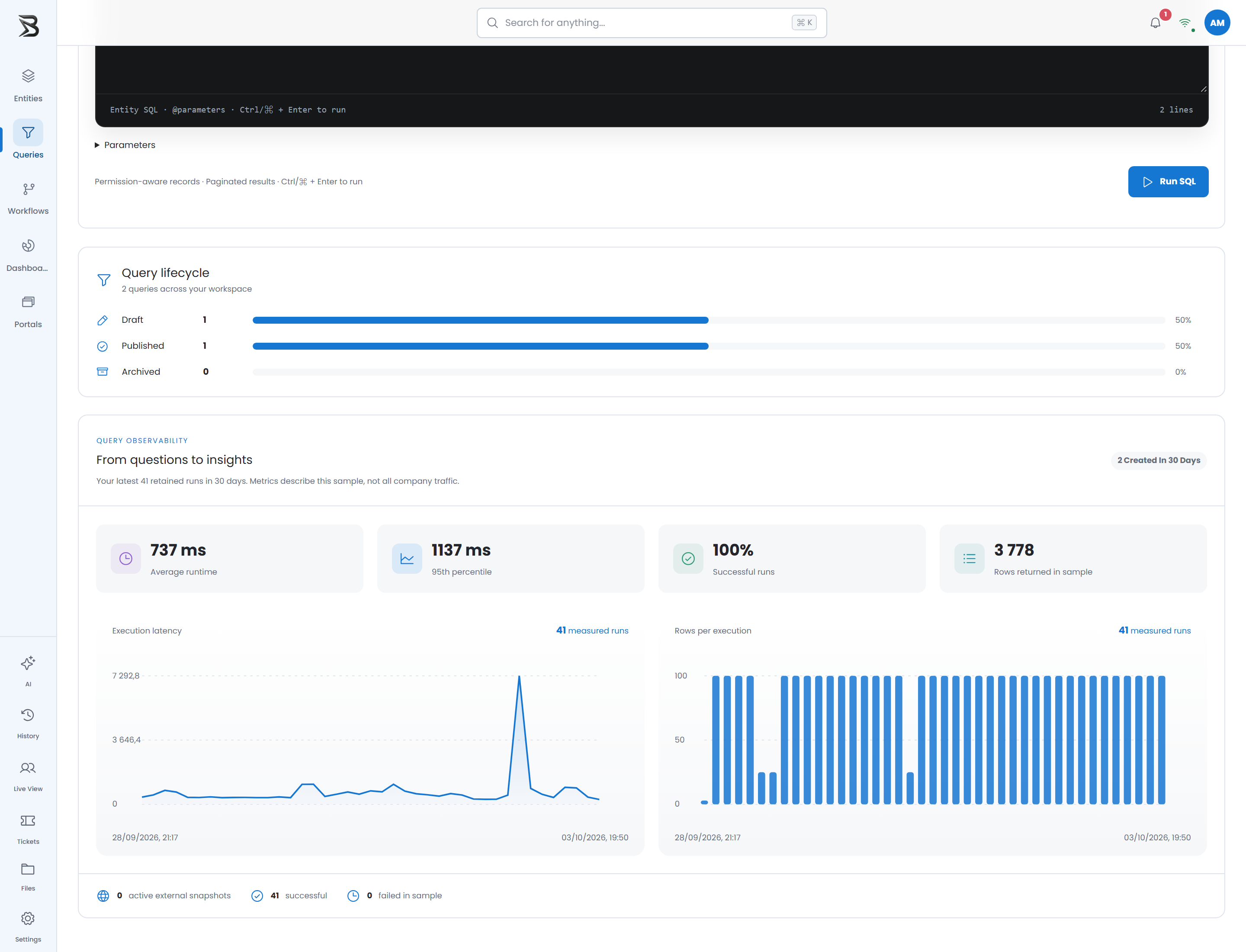The height and width of the screenshot is (952, 1246).
Task: Click the ⌘K shortcut badge
Action: tap(803, 23)
